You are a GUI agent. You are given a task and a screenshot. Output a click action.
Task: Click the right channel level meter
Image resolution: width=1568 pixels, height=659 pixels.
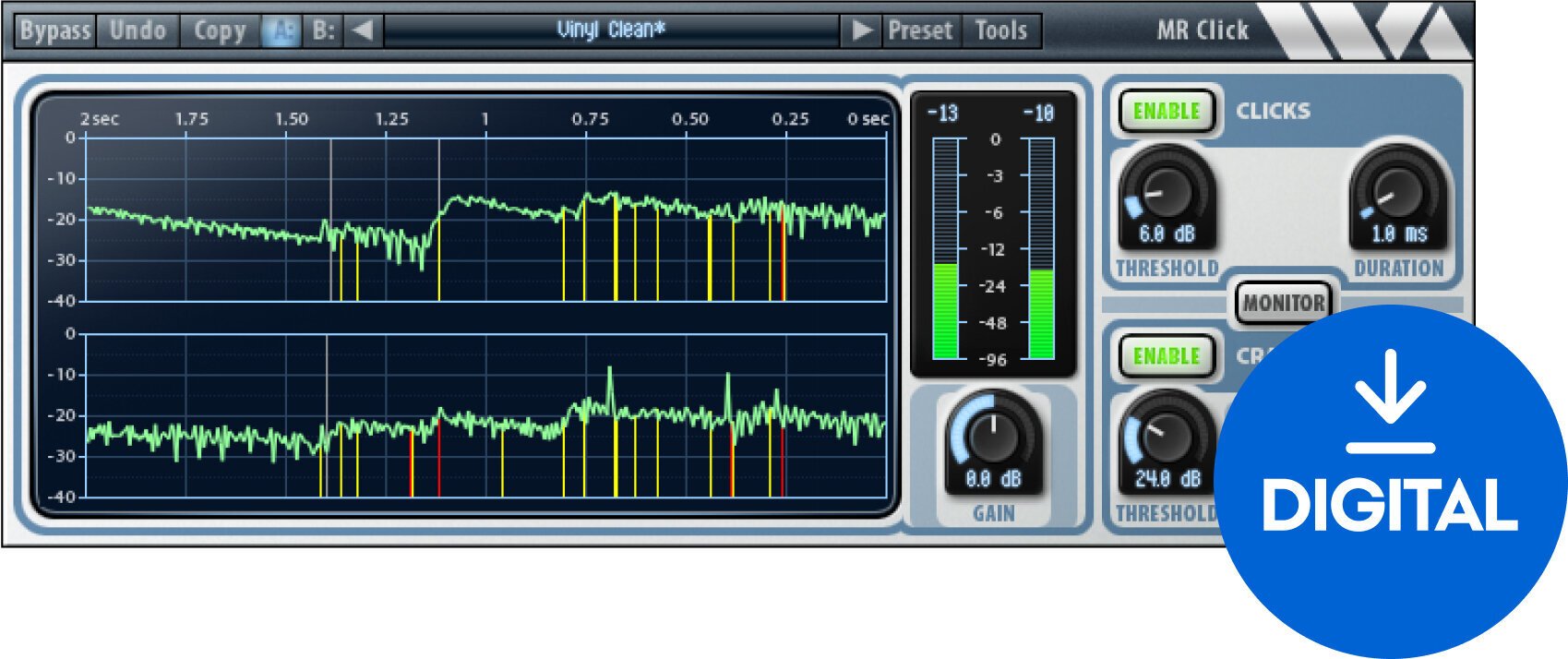1041,248
